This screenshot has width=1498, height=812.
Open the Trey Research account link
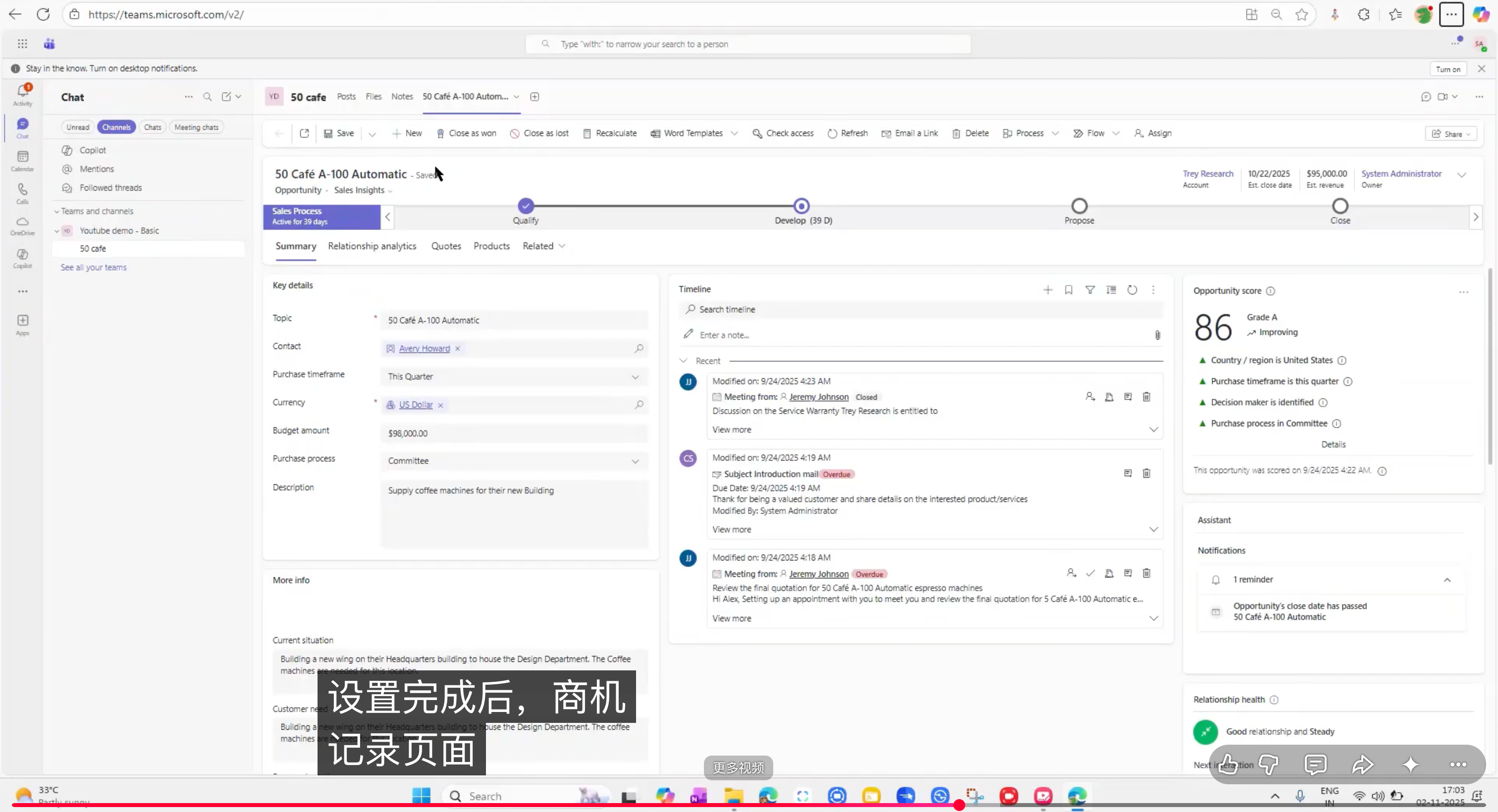1208,174
